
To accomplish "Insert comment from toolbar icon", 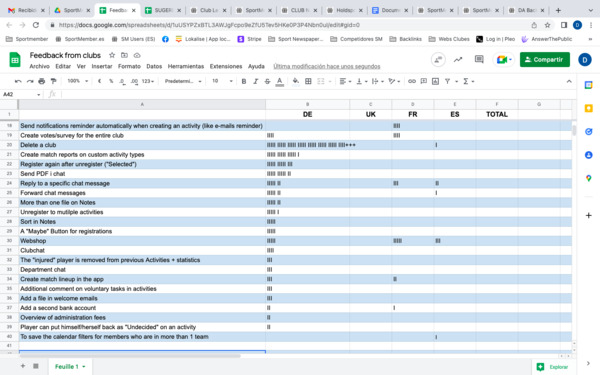I will tap(424, 81).
